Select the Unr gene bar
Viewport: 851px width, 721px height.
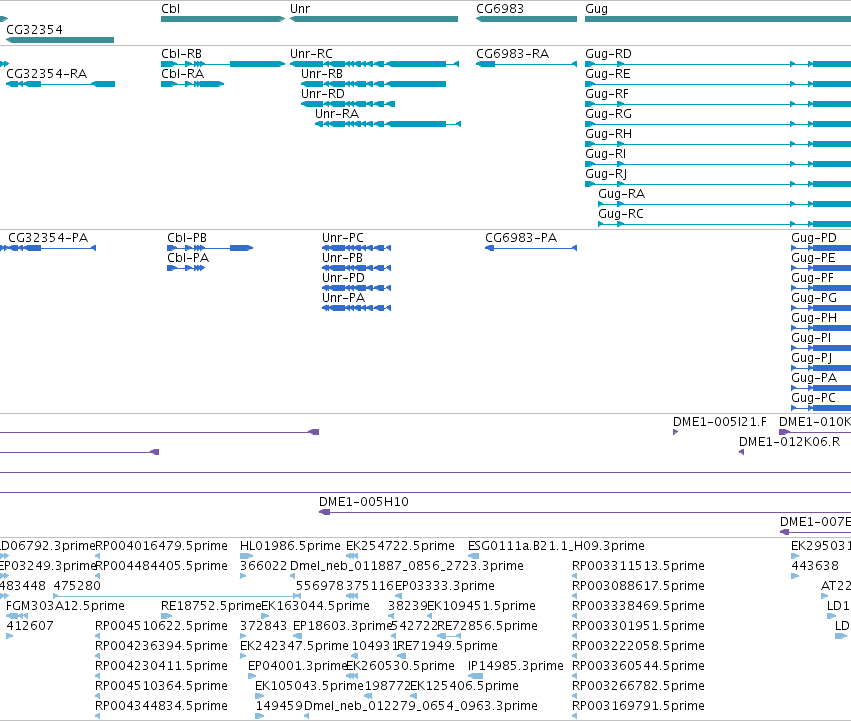point(374,19)
